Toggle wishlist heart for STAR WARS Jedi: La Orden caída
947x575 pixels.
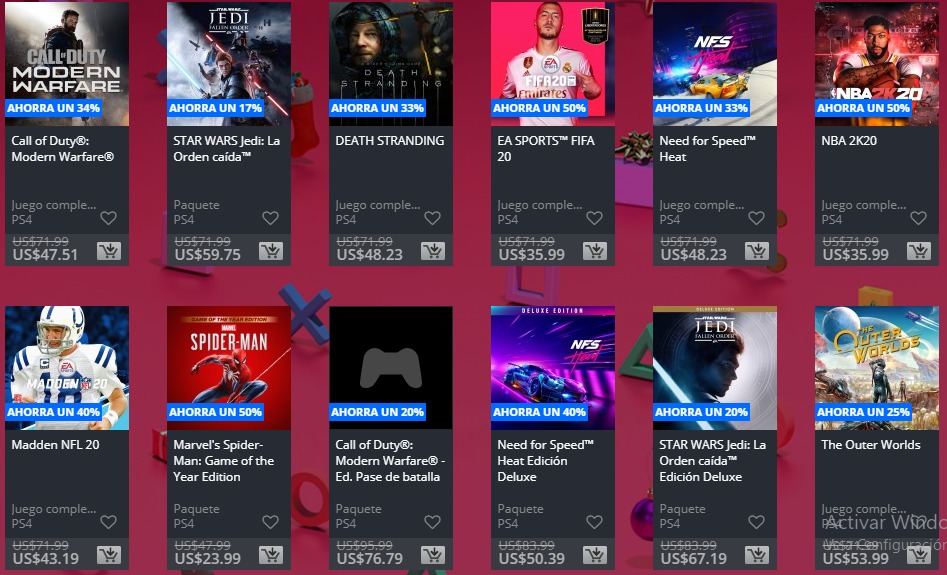pos(270,217)
